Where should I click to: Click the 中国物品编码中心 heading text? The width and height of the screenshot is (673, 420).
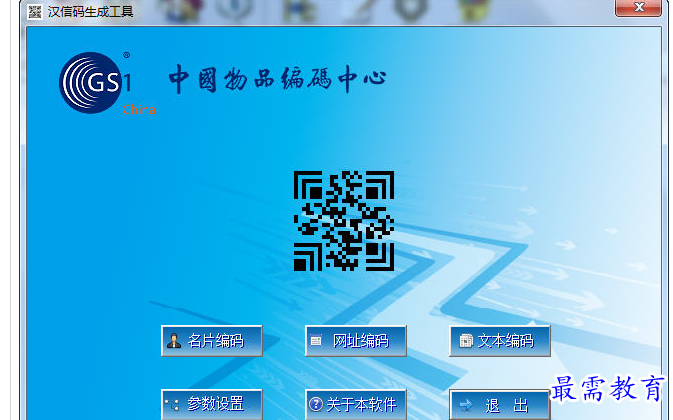[x=277, y=79]
